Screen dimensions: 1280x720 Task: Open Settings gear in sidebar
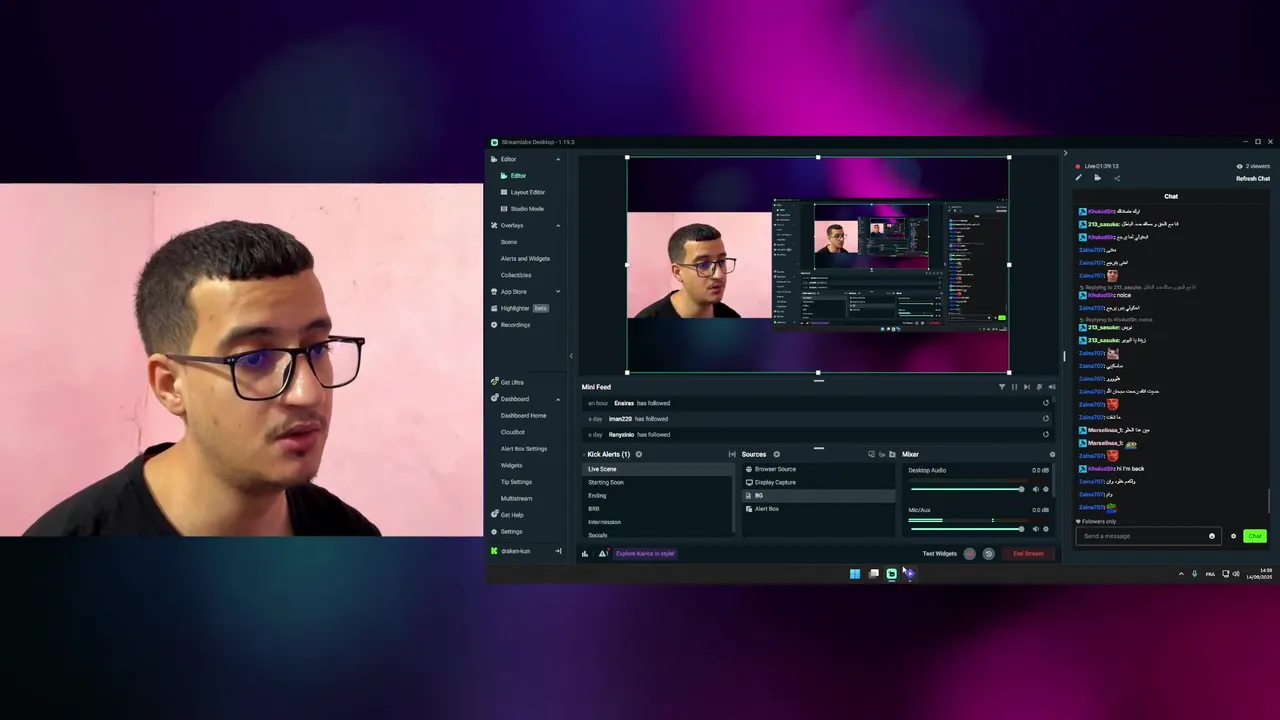tap(494, 532)
